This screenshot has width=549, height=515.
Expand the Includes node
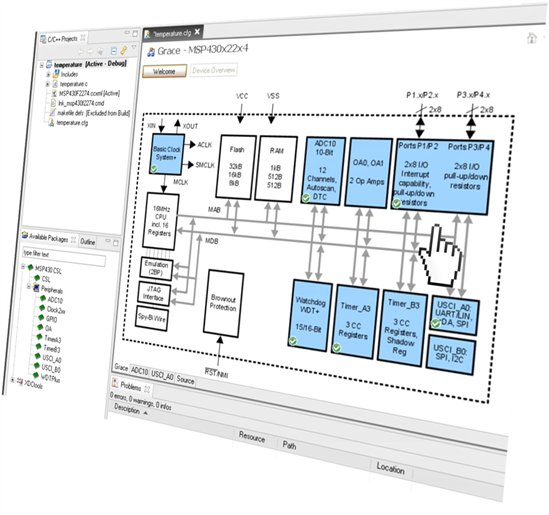(48, 75)
